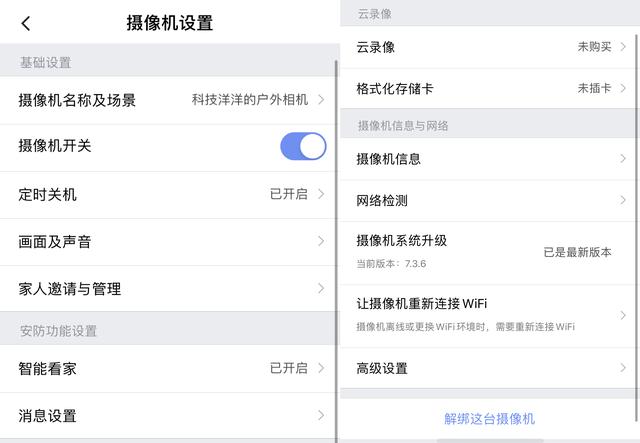
Task: Go back using the top-left arrow
Action: 26,23
